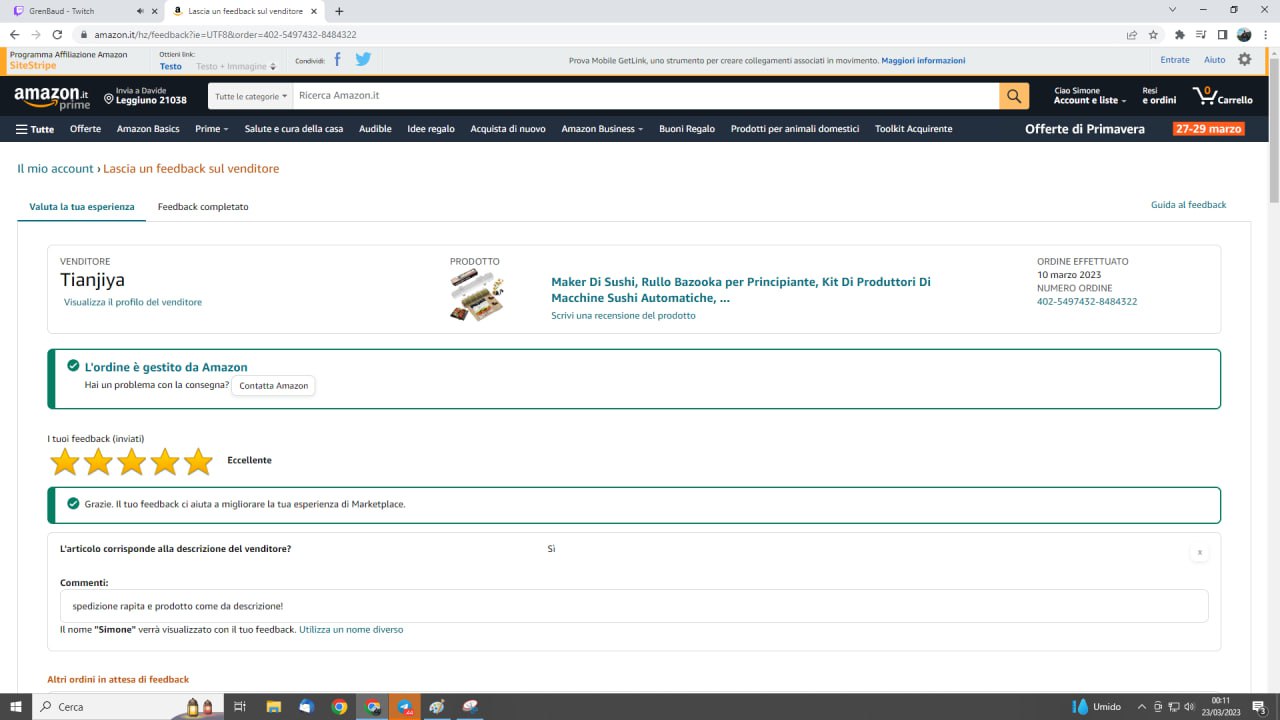Click the 'Testo' SiteStripe link option

[x=171, y=66]
